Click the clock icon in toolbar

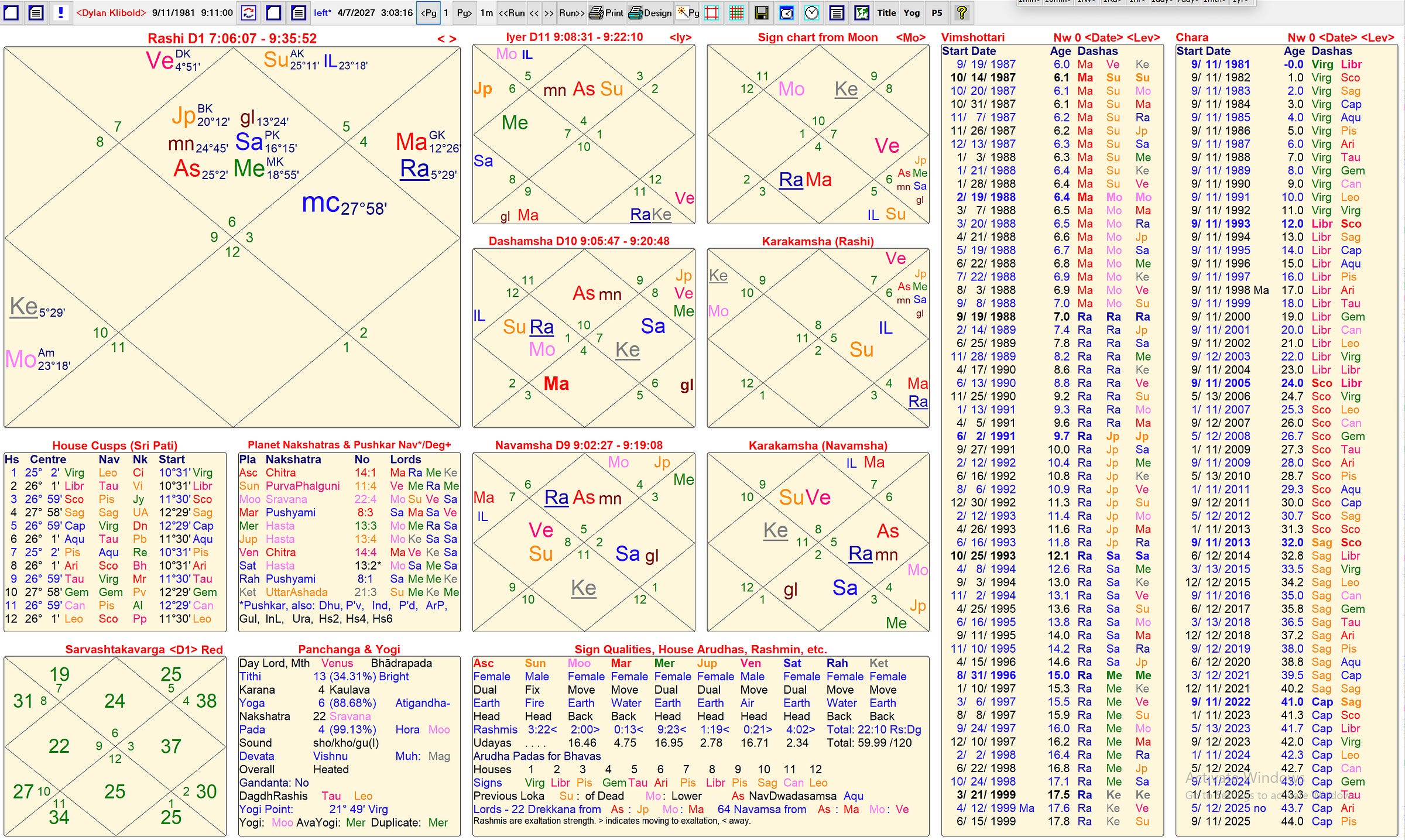pyautogui.click(x=811, y=12)
